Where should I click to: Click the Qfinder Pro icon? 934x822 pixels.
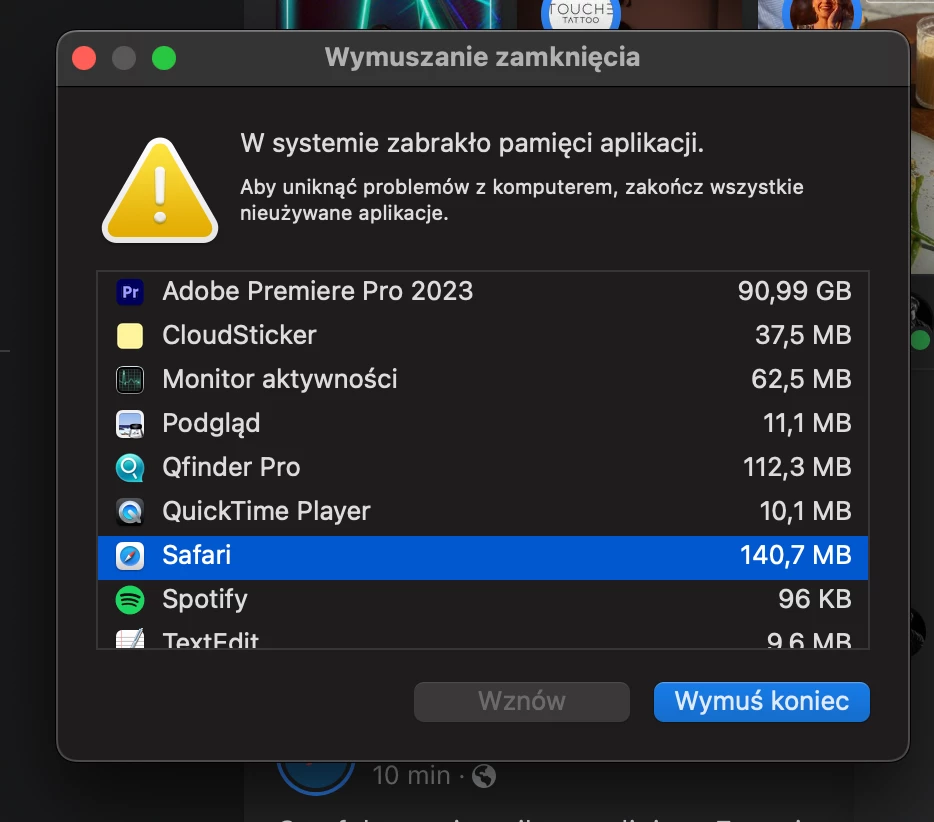point(130,468)
